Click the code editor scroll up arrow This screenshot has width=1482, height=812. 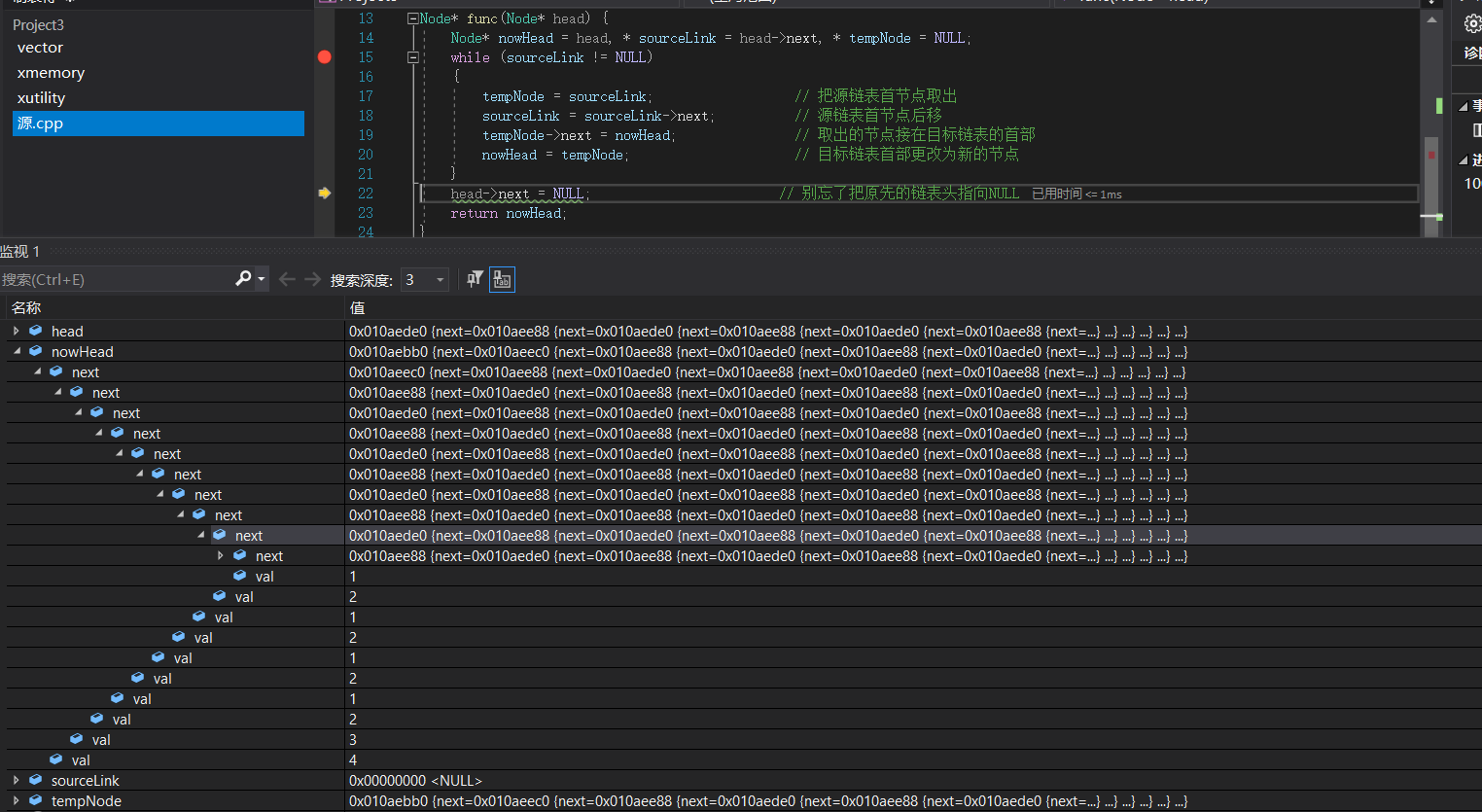pos(1431,18)
